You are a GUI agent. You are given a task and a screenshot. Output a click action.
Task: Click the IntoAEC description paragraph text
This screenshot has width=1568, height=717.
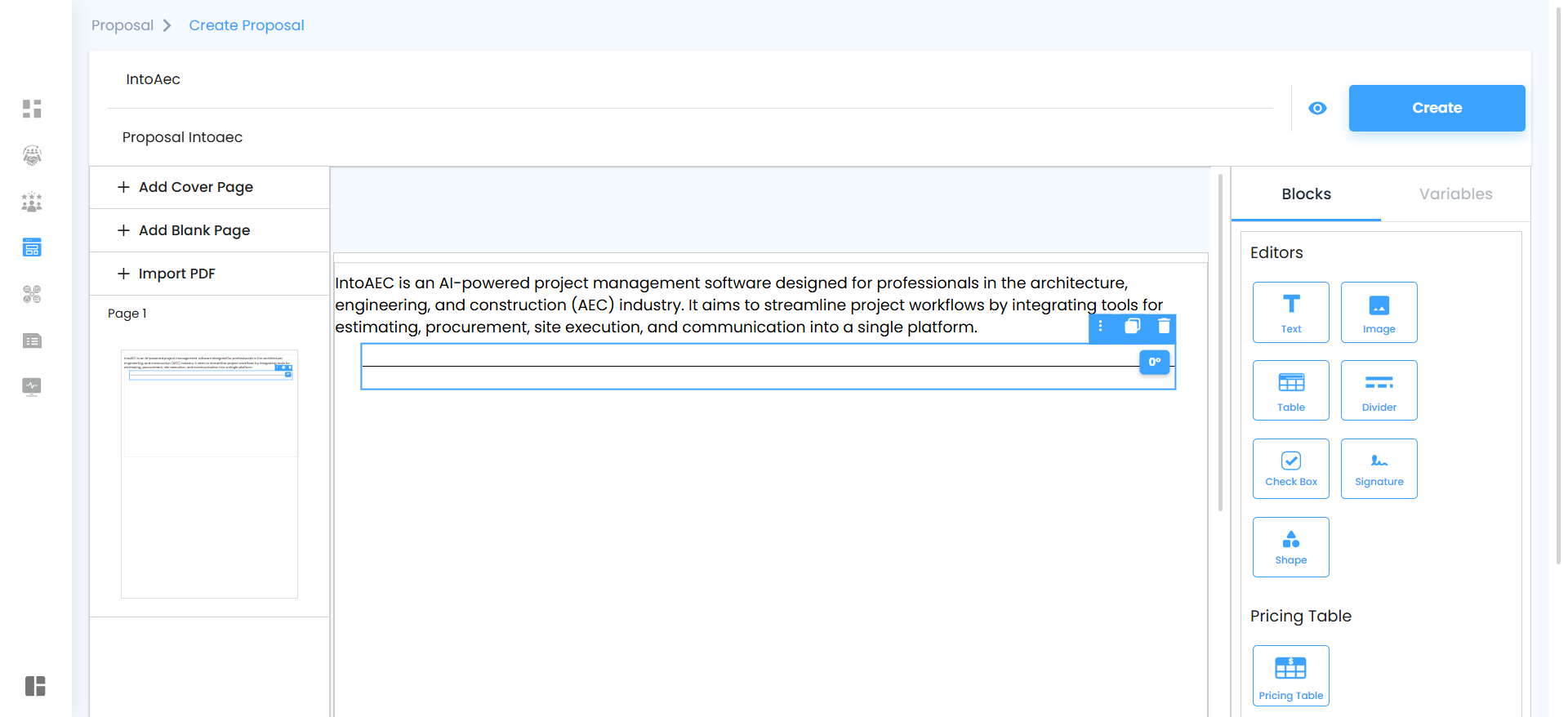click(749, 305)
